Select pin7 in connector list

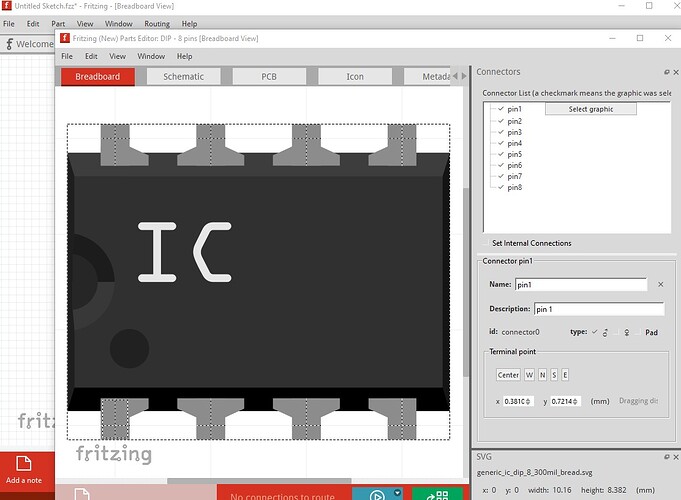coord(514,176)
